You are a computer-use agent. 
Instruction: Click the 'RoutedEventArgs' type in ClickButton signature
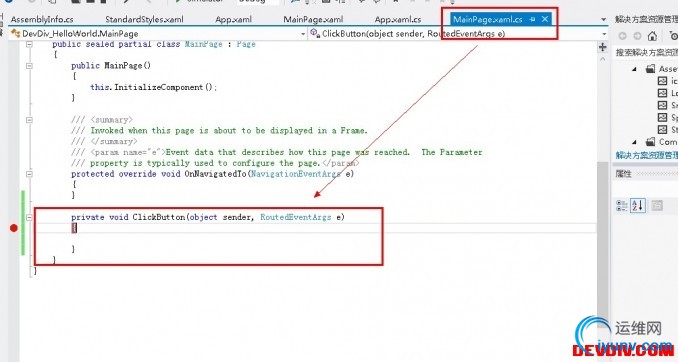coord(296,217)
